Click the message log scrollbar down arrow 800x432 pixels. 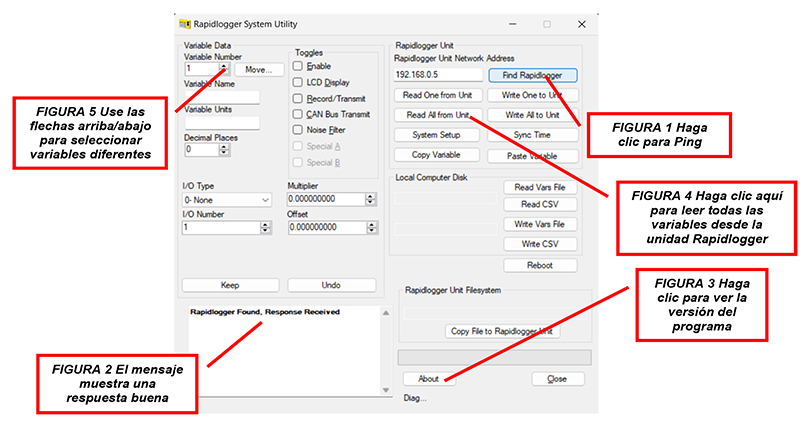386,390
